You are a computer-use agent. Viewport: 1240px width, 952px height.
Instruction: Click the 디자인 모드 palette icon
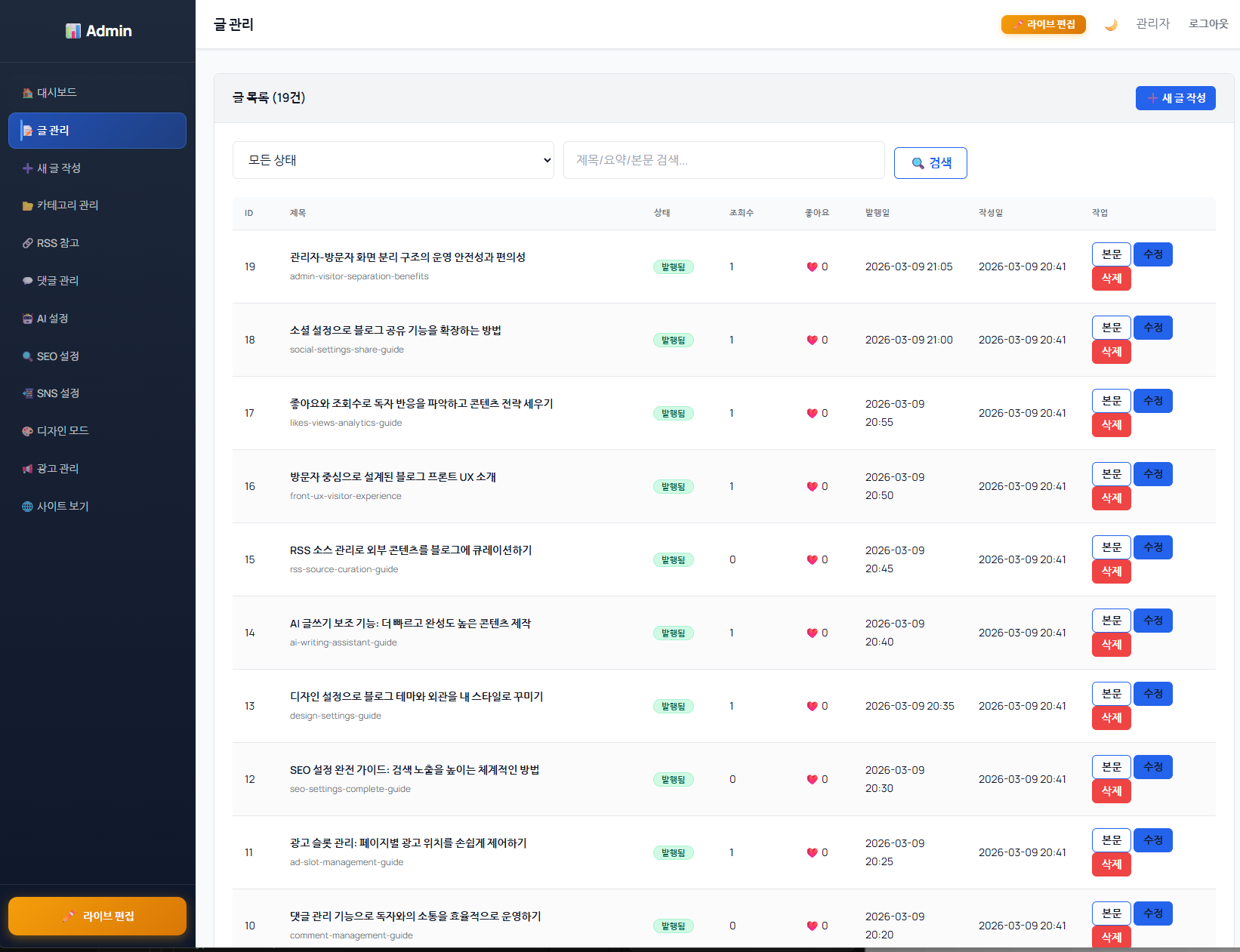pyautogui.click(x=27, y=431)
